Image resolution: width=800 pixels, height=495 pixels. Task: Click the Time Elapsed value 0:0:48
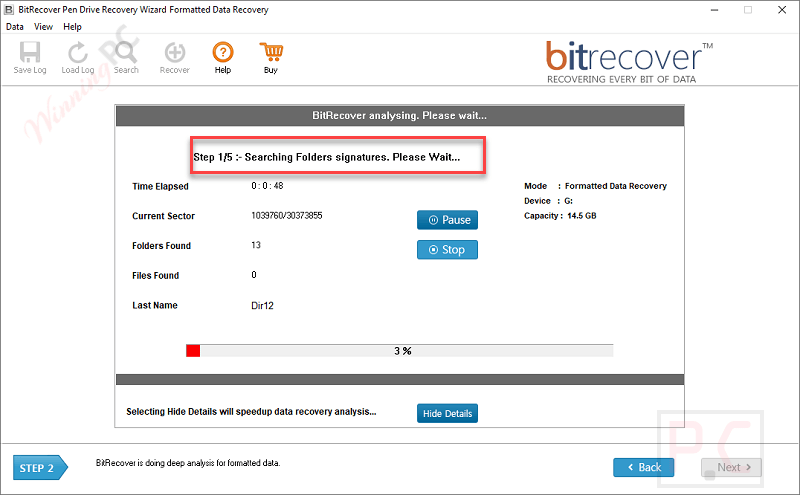pos(267,186)
